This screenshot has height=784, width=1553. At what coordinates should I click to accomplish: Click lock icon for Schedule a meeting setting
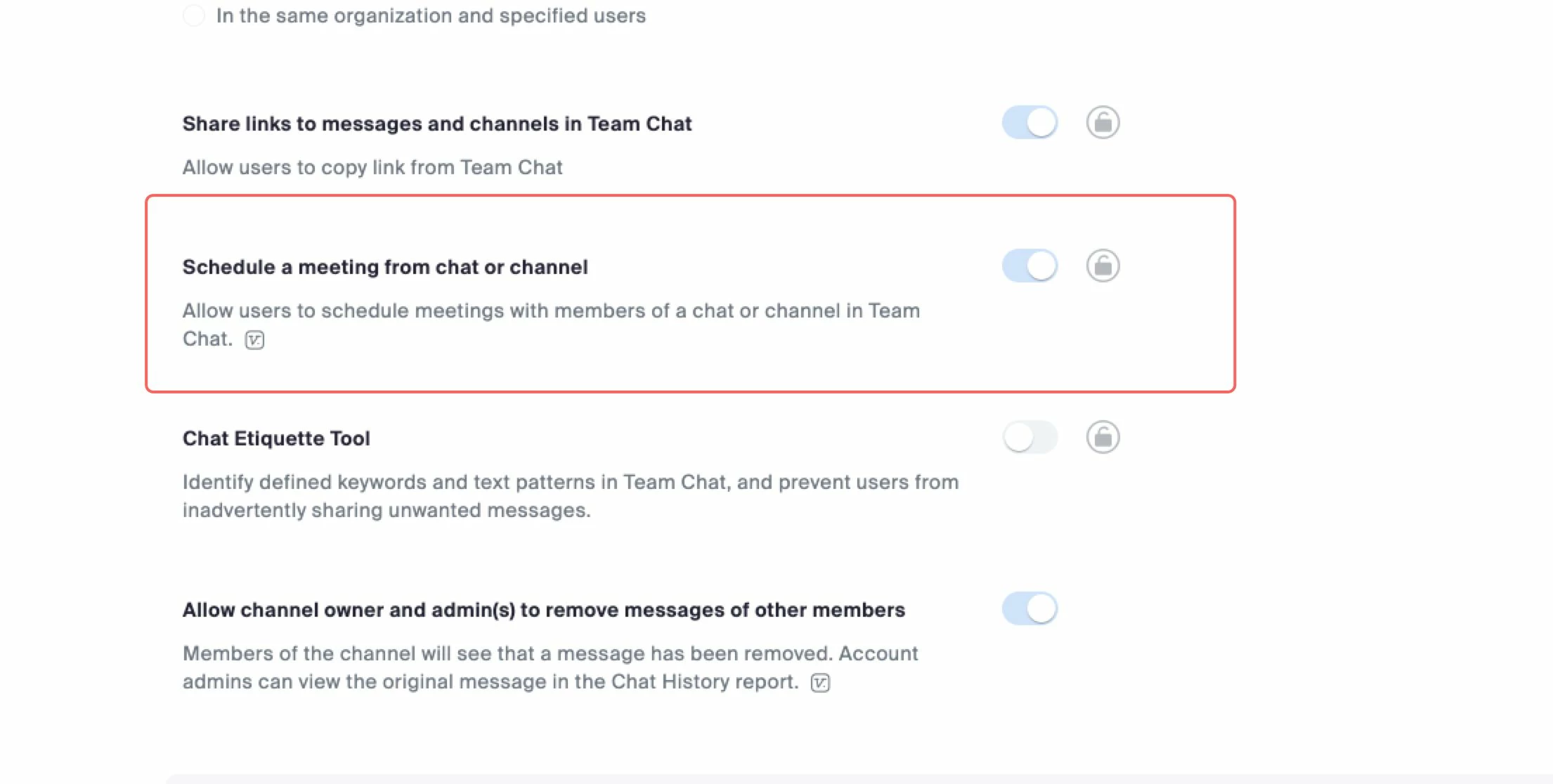tap(1103, 266)
